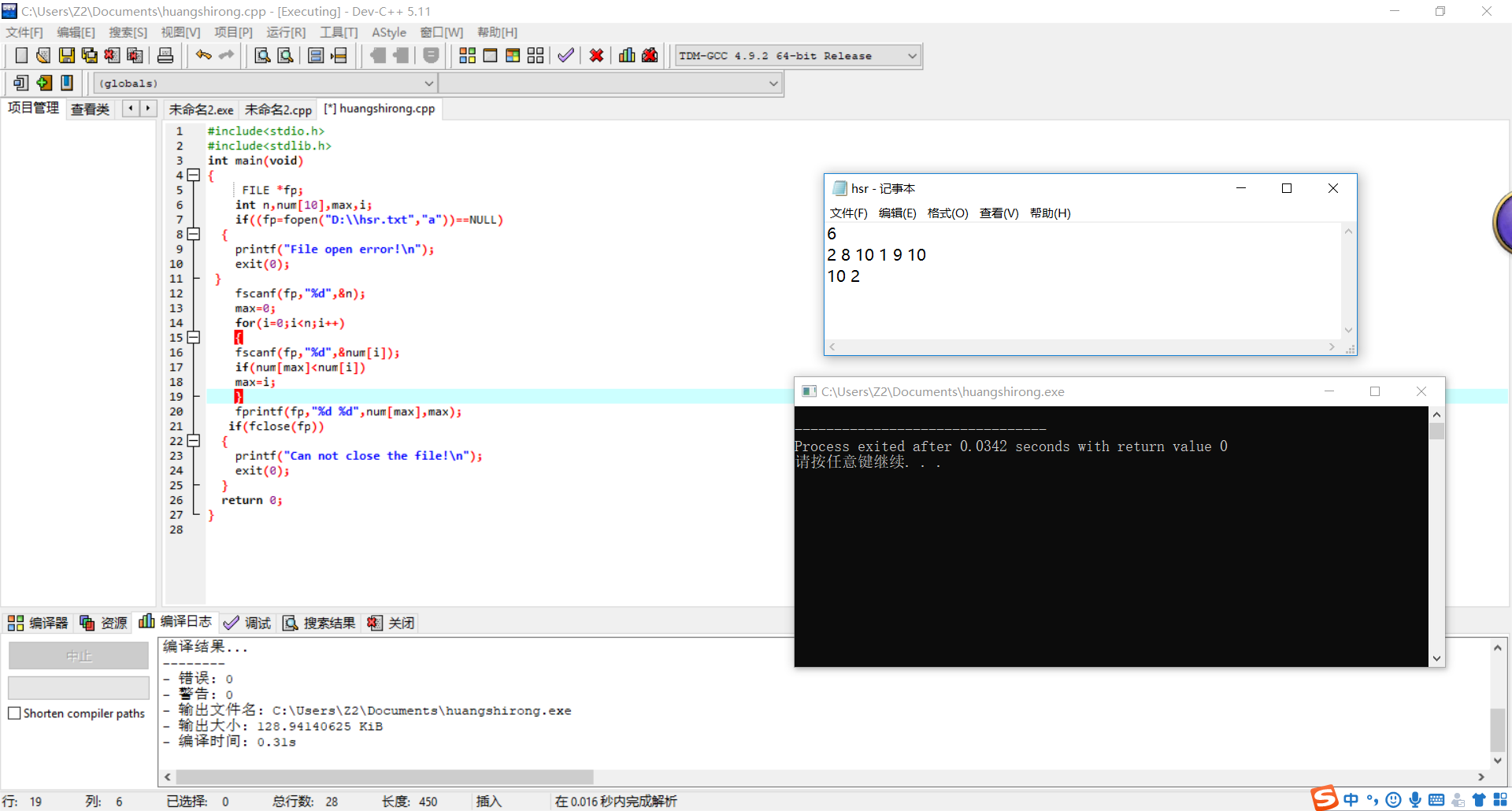The image size is (1512, 811).
Task: Click the Delete Profiling Information icon
Action: 650,55
